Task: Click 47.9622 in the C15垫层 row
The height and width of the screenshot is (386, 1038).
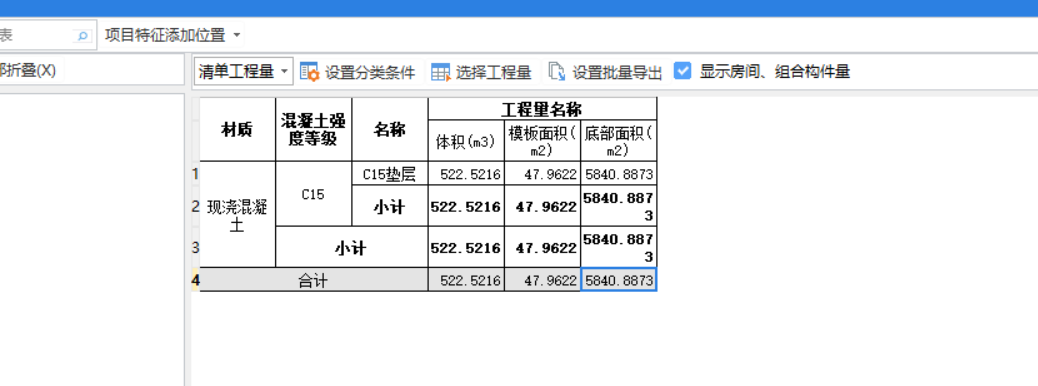Action: [x=542, y=174]
